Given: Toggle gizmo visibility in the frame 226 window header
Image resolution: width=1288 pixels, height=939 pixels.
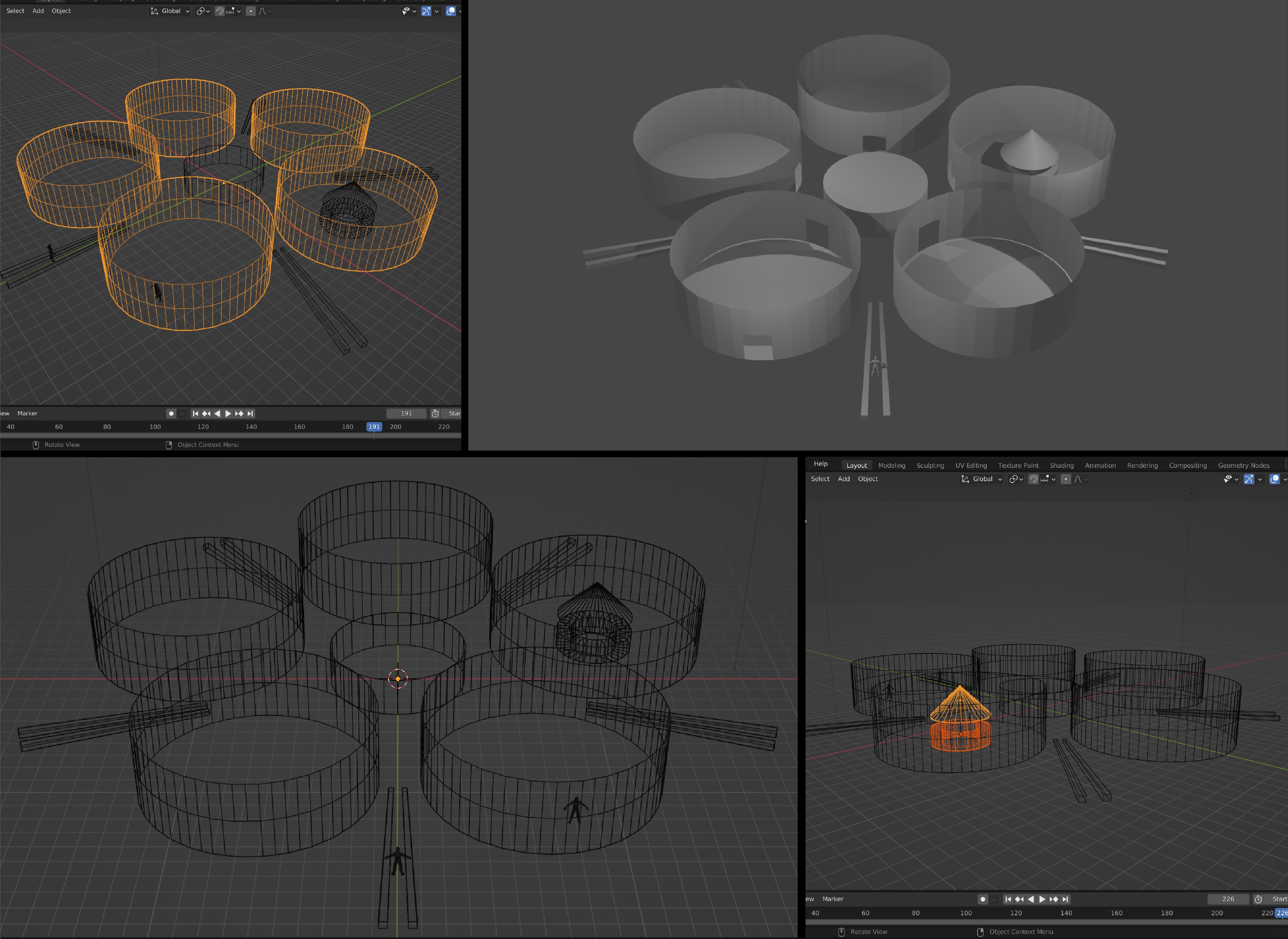Looking at the screenshot, I should point(1249,479).
